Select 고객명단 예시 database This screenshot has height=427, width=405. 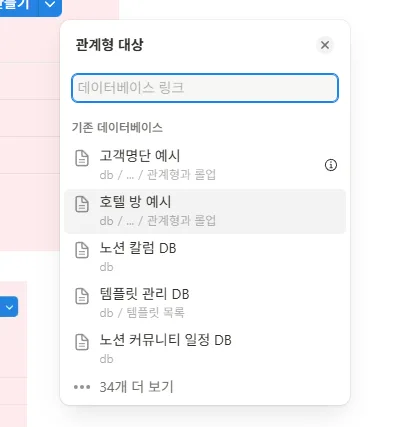coord(205,165)
